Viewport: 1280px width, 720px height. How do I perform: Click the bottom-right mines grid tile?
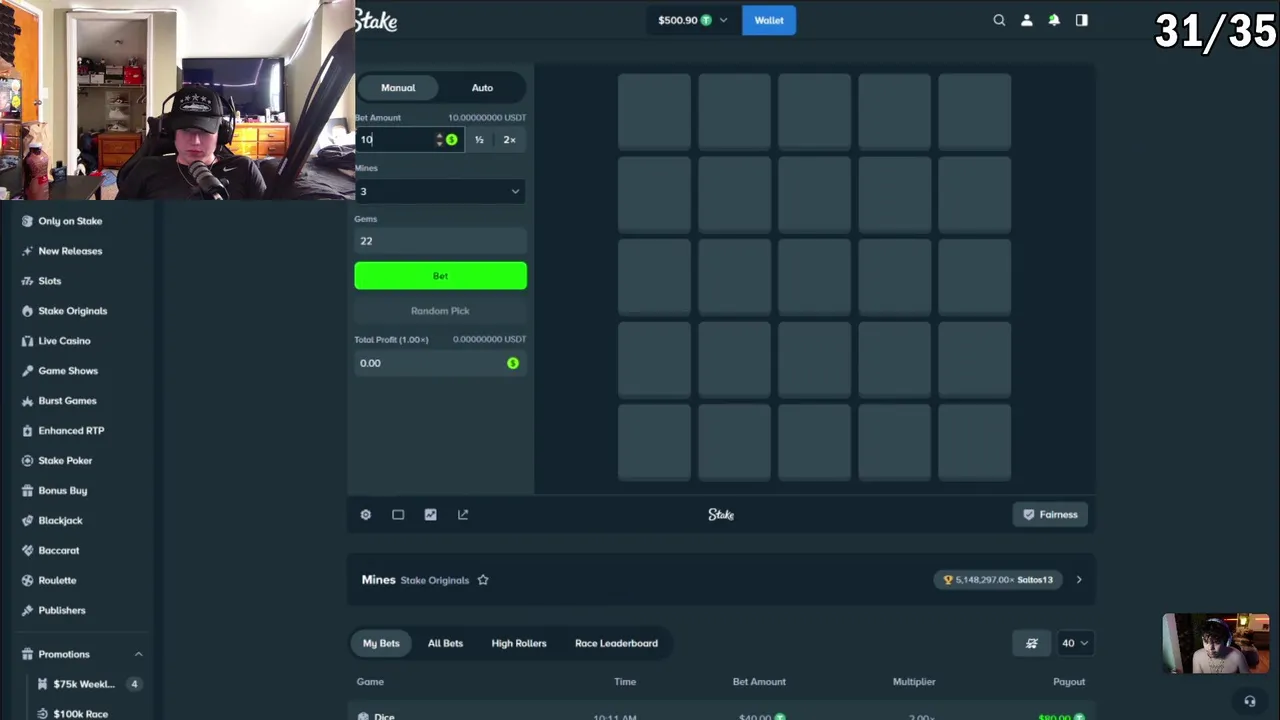pyautogui.click(x=974, y=441)
